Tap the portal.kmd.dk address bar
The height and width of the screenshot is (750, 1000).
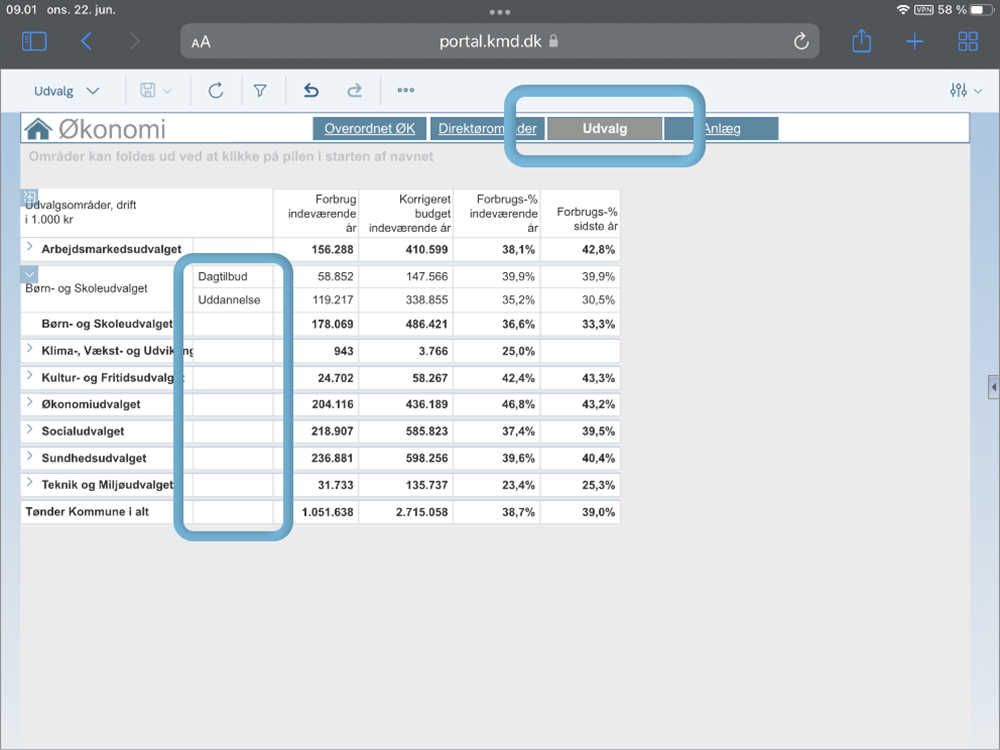pyautogui.click(x=498, y=41)
